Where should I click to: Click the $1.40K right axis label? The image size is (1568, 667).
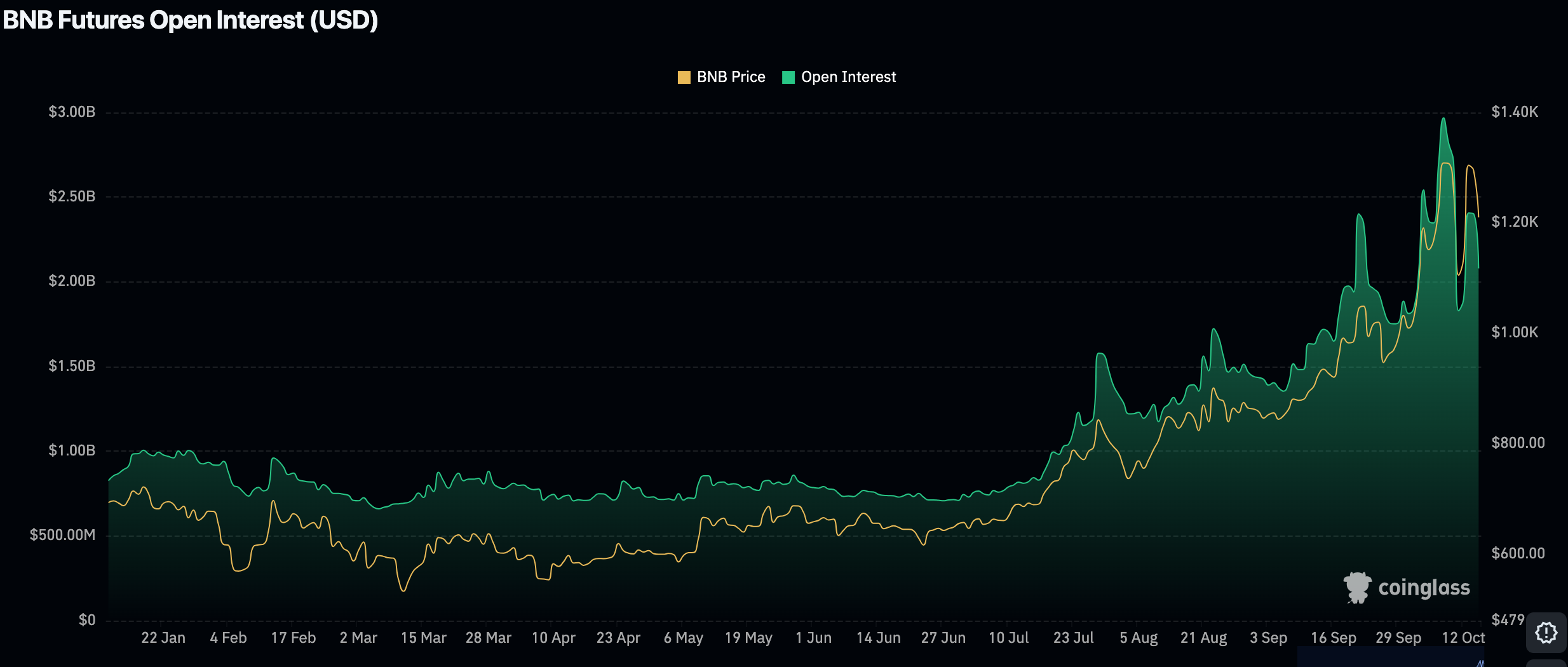tap(1515, 112)
